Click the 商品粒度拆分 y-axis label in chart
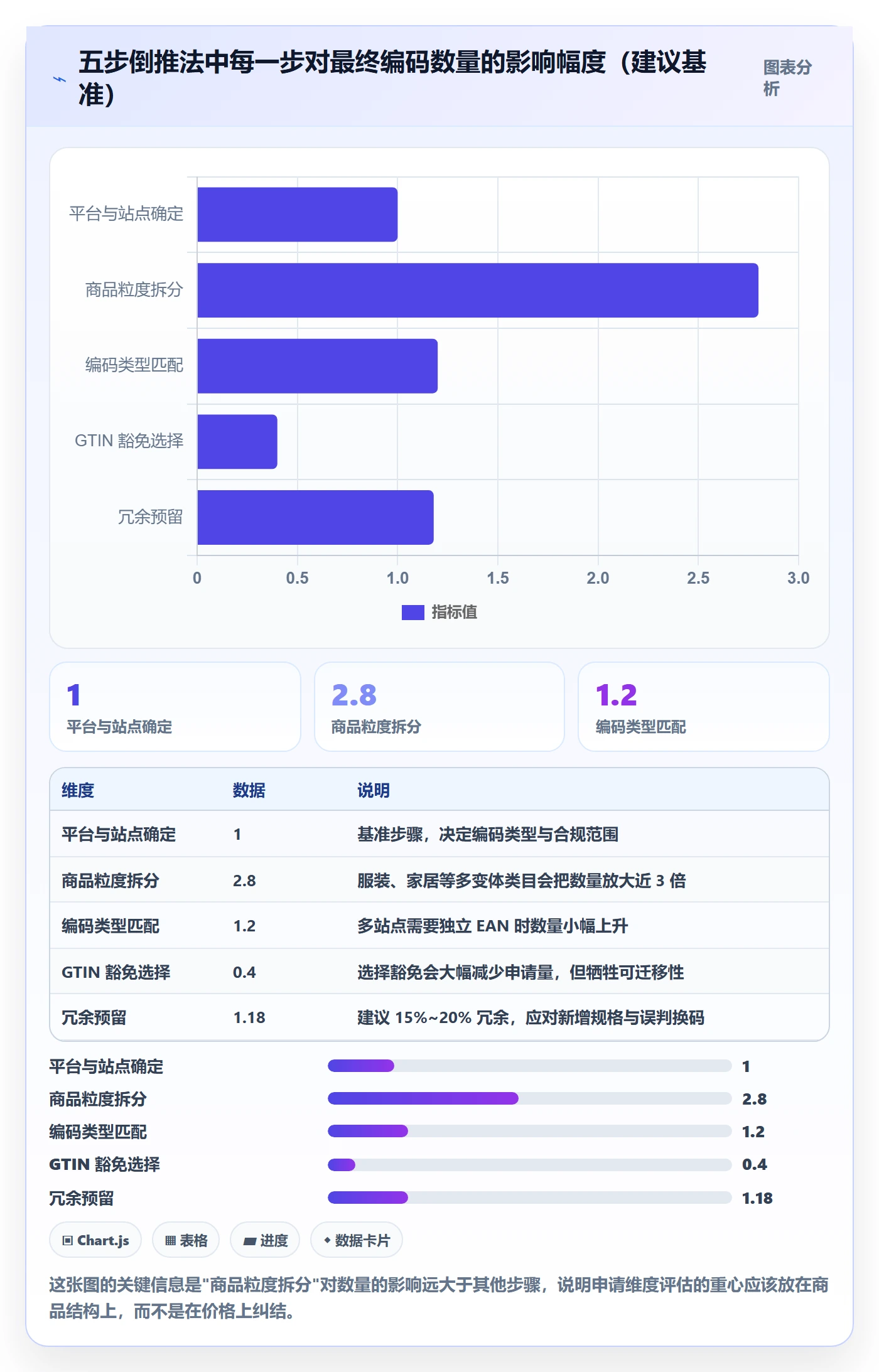This screenshot has height=1372, width=879. click(x=134, y=290)
